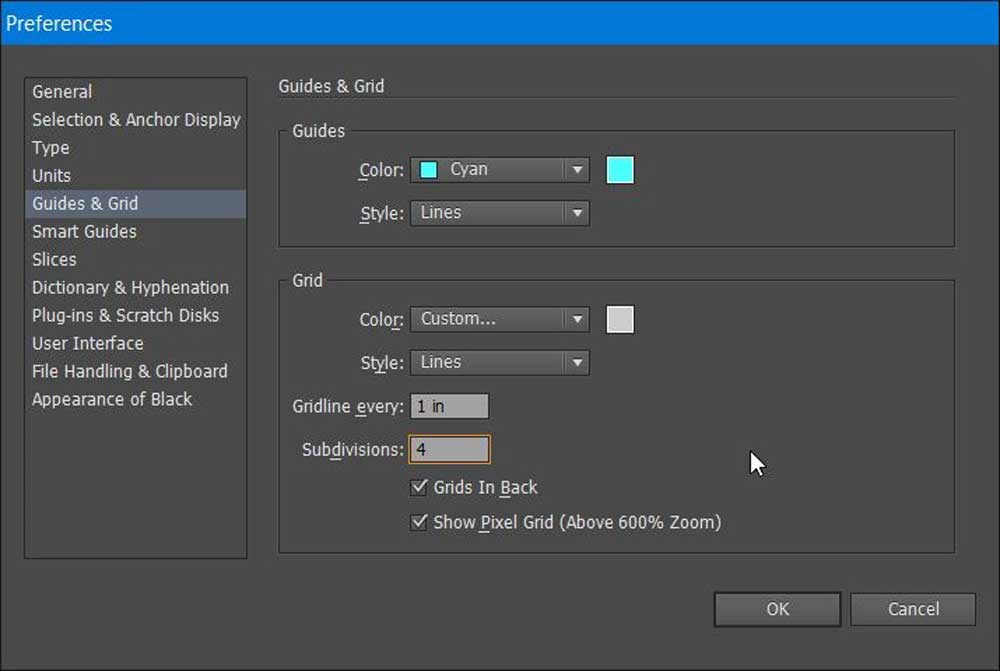Screen dimensions: 1000x671
Task: Open Selection & Anchor Display preferences
Action: click(136, 120)
